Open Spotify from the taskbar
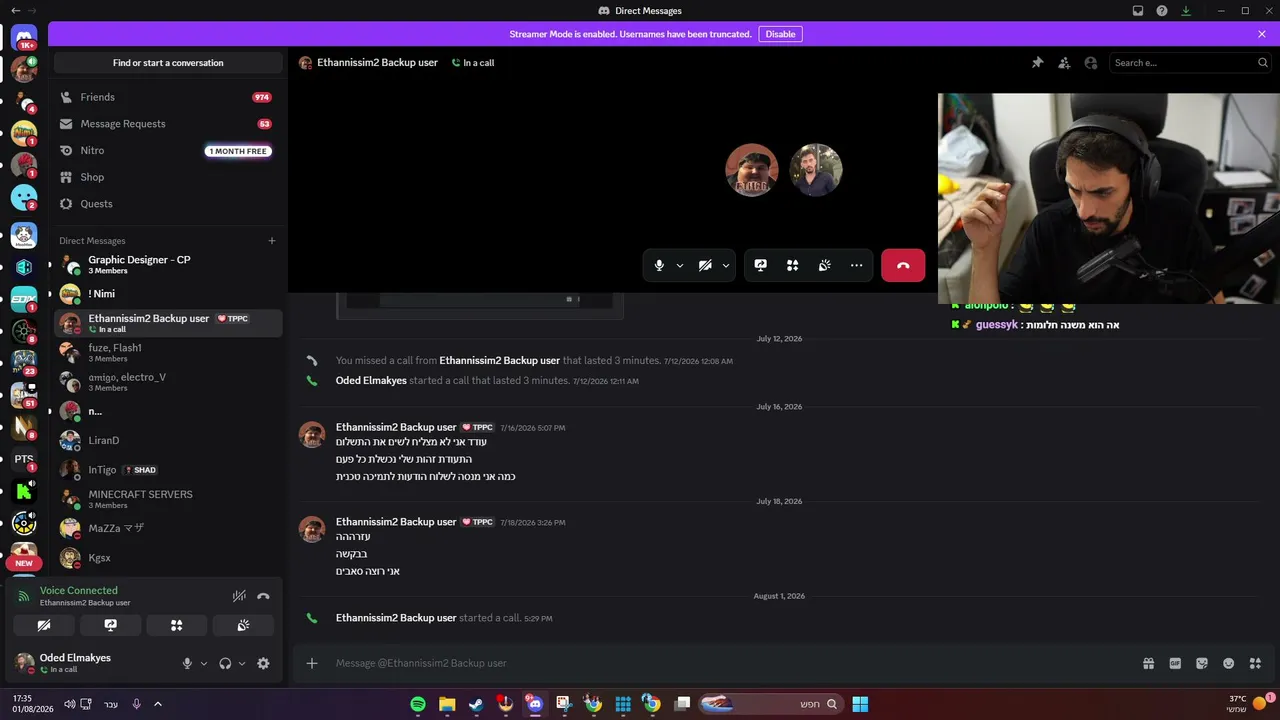 tap(418, 704)
